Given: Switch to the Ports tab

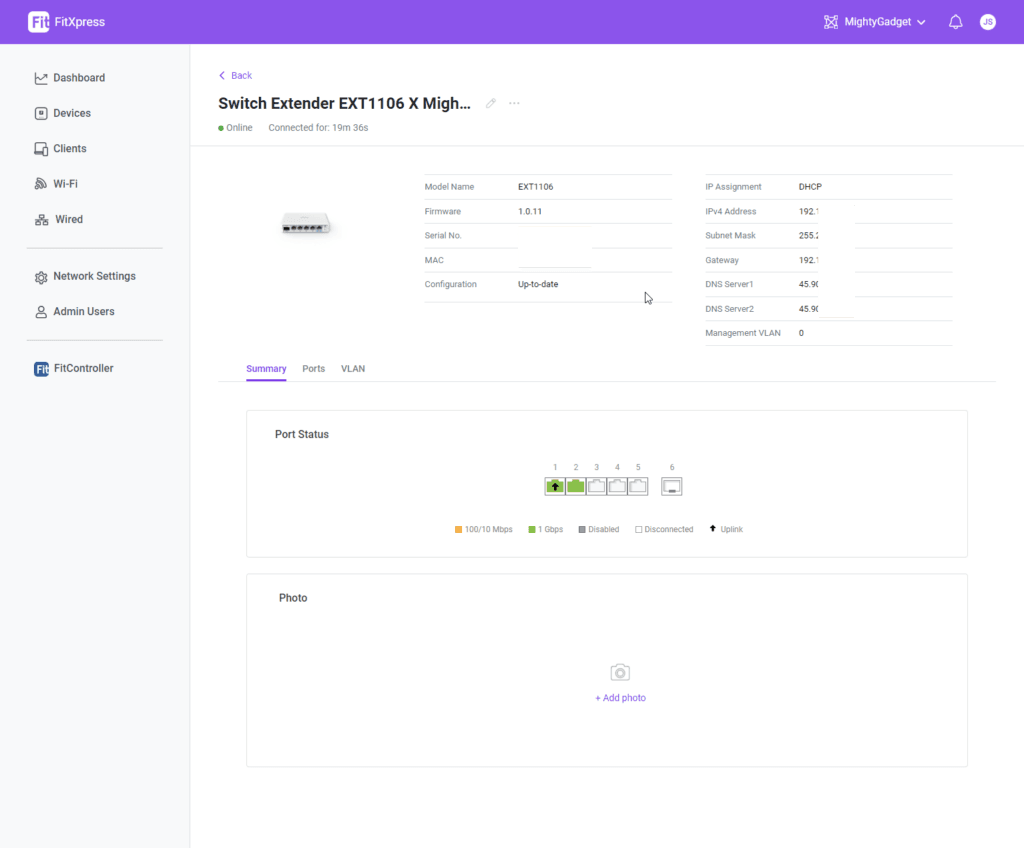Looking at the screenshot, I should coord(313,369).
